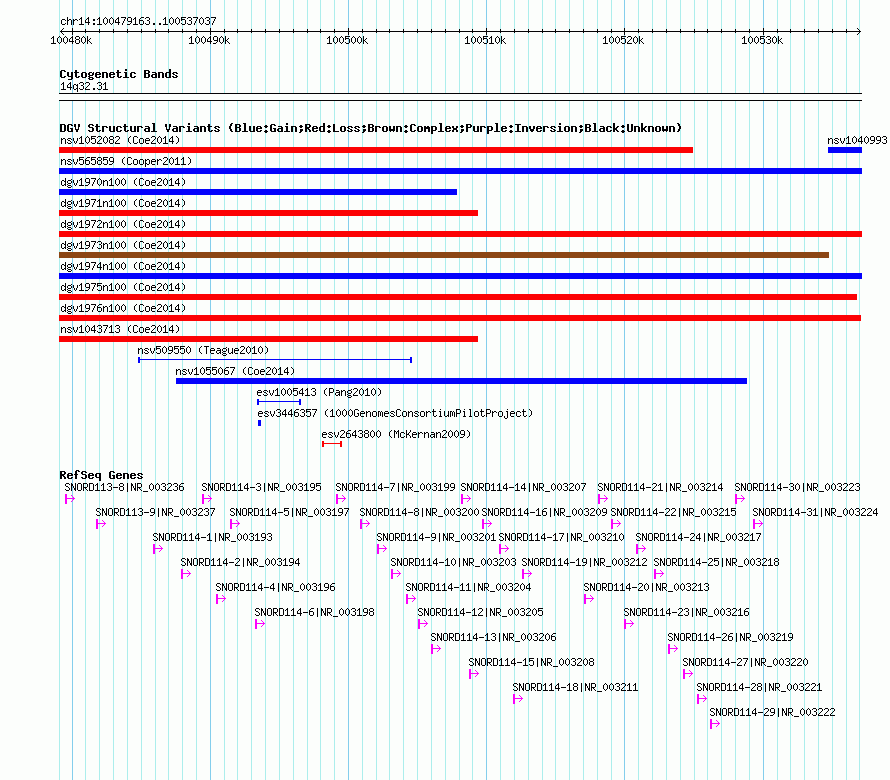
Task: Click the 100520k ruler position label
Action: (x=623, y=40)
